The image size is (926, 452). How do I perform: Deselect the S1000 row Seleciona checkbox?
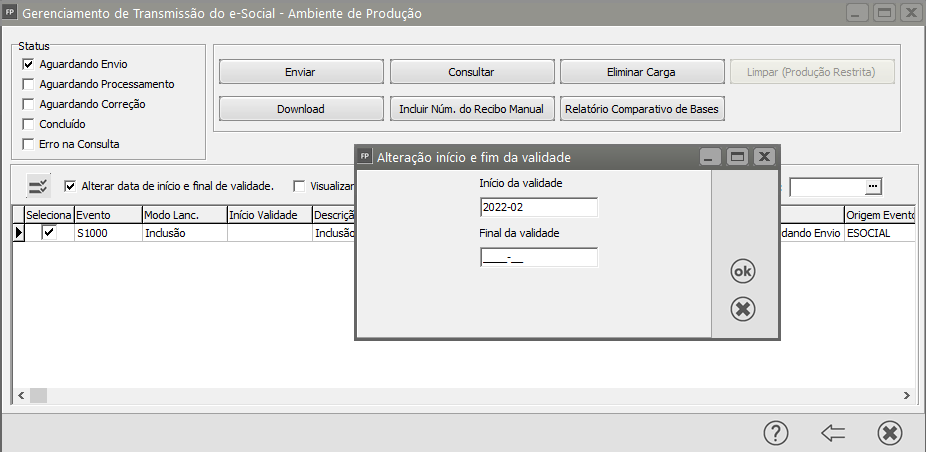pos(49,232)
